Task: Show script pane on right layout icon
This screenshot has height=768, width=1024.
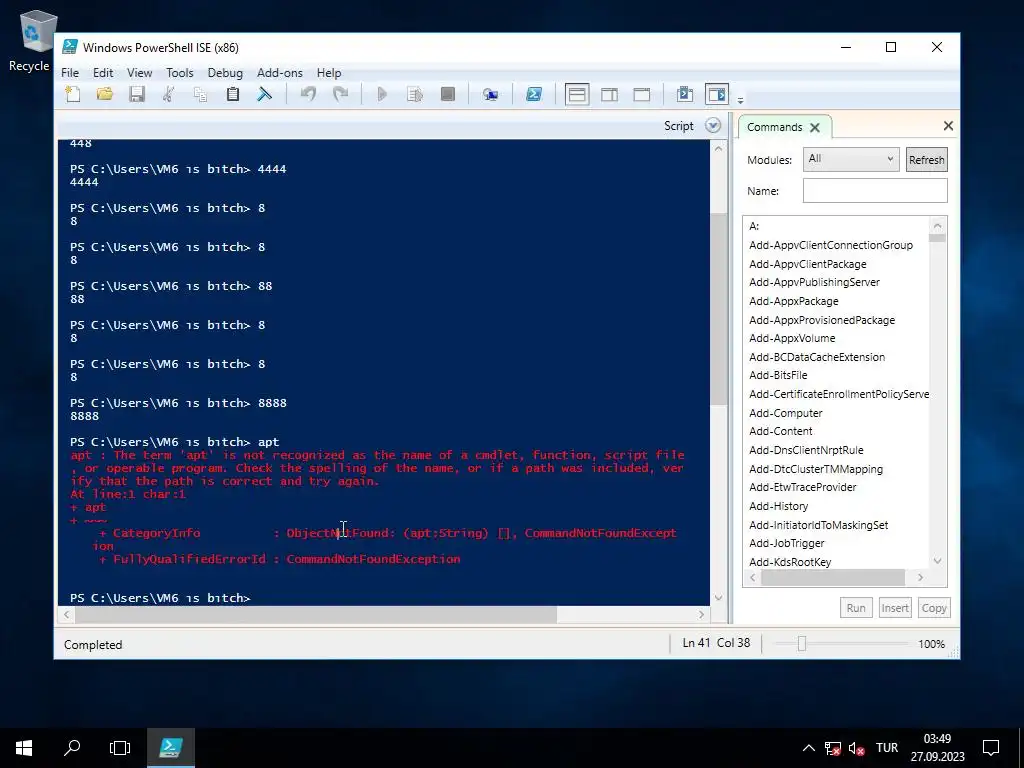Action: [x=609, y=95]
